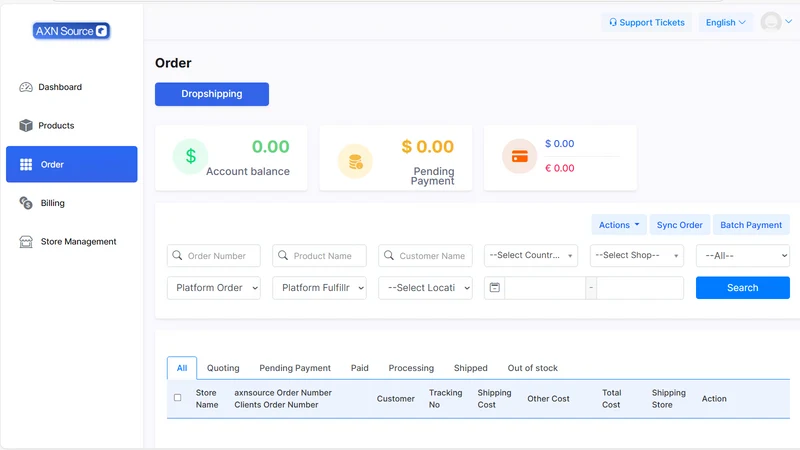
Task: Click the Billing coins icon
Action: pyautogui.click(x=26, y=203)
